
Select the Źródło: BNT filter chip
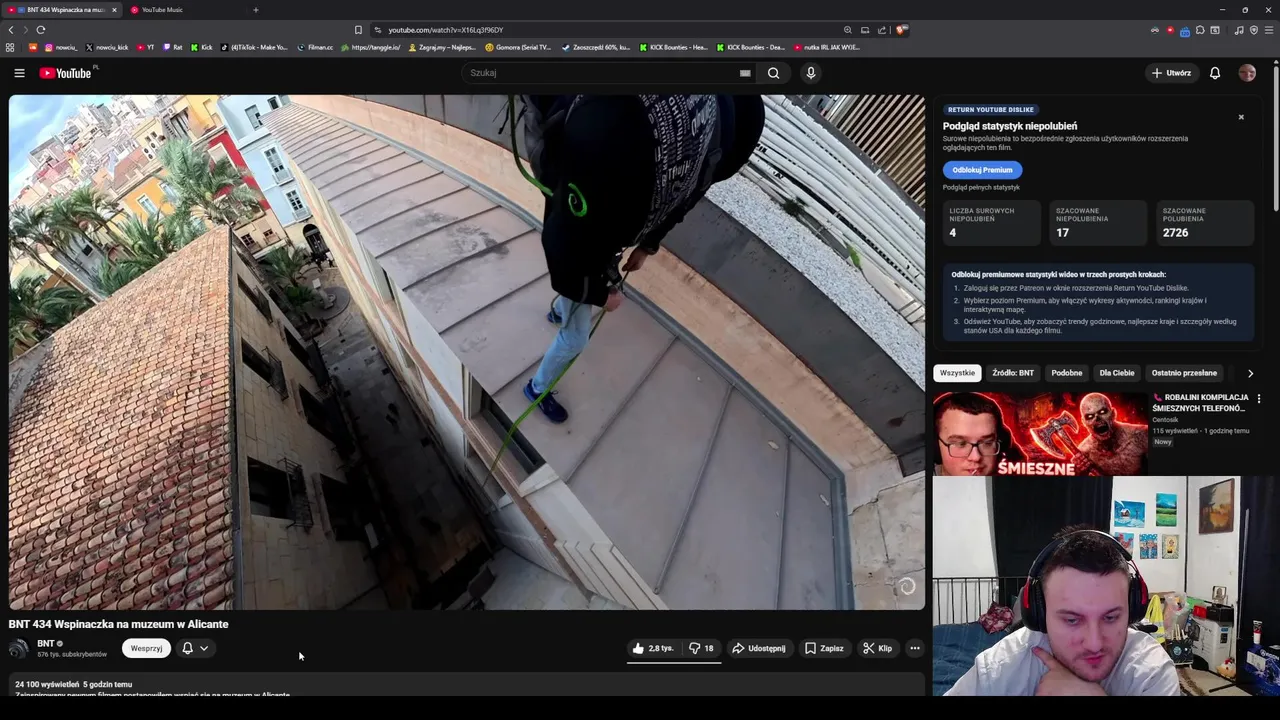(1013, 373)
